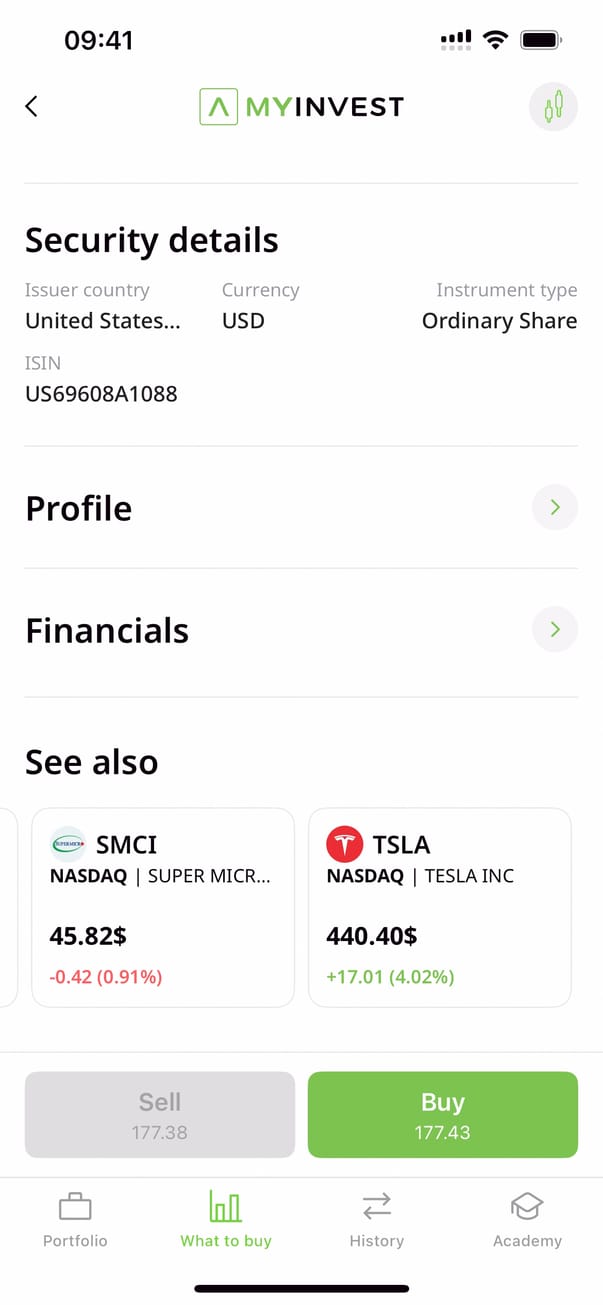Tap the back arrow icon

pyautogui.click(x=32, y=107)
